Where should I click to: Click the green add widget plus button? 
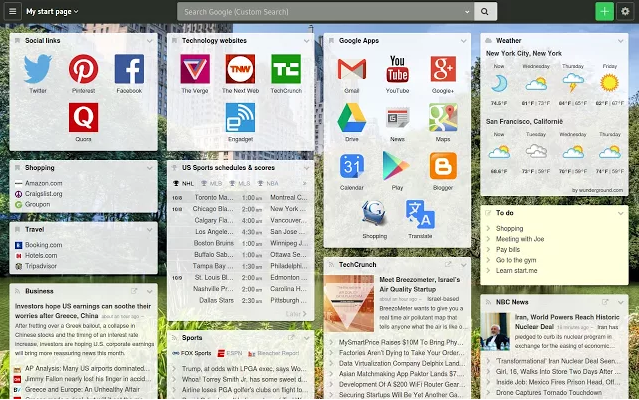[x=603, y=11]
